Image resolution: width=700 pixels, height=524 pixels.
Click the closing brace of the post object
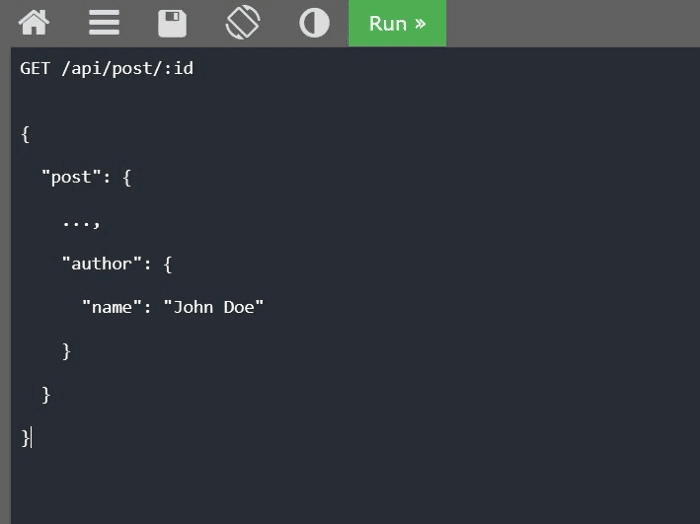click(46, 394)
